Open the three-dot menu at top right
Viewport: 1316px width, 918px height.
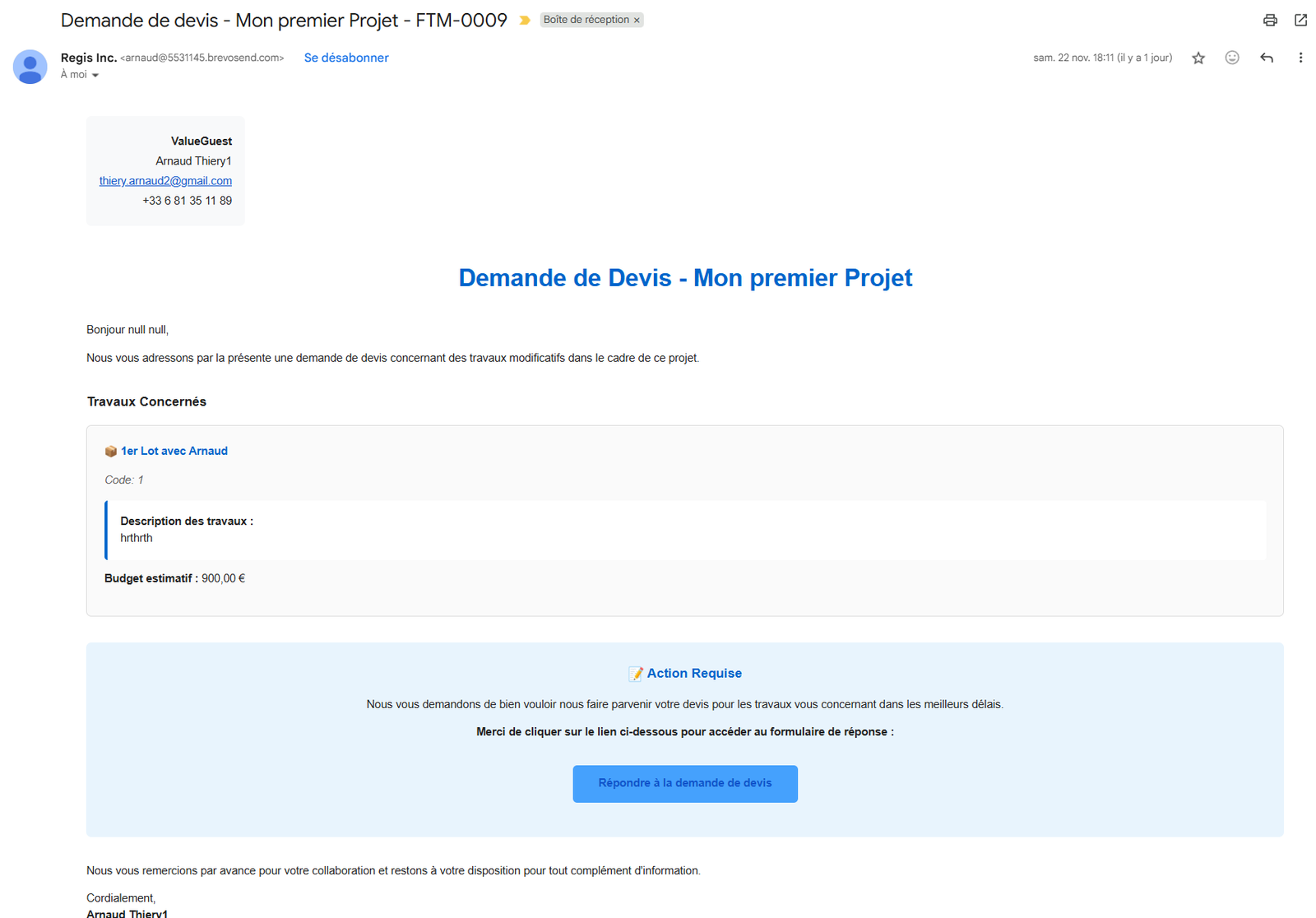point(1301,58)
